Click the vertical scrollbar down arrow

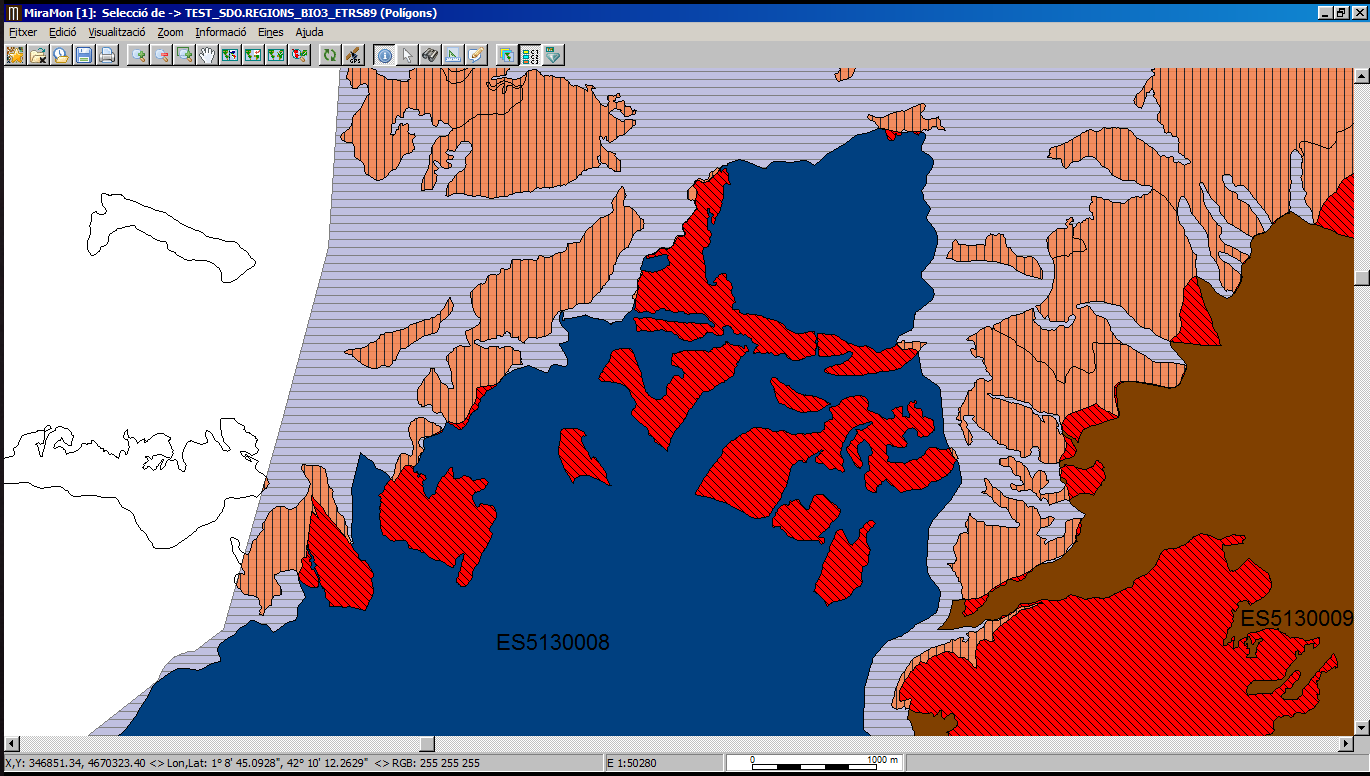[1360, 726]
